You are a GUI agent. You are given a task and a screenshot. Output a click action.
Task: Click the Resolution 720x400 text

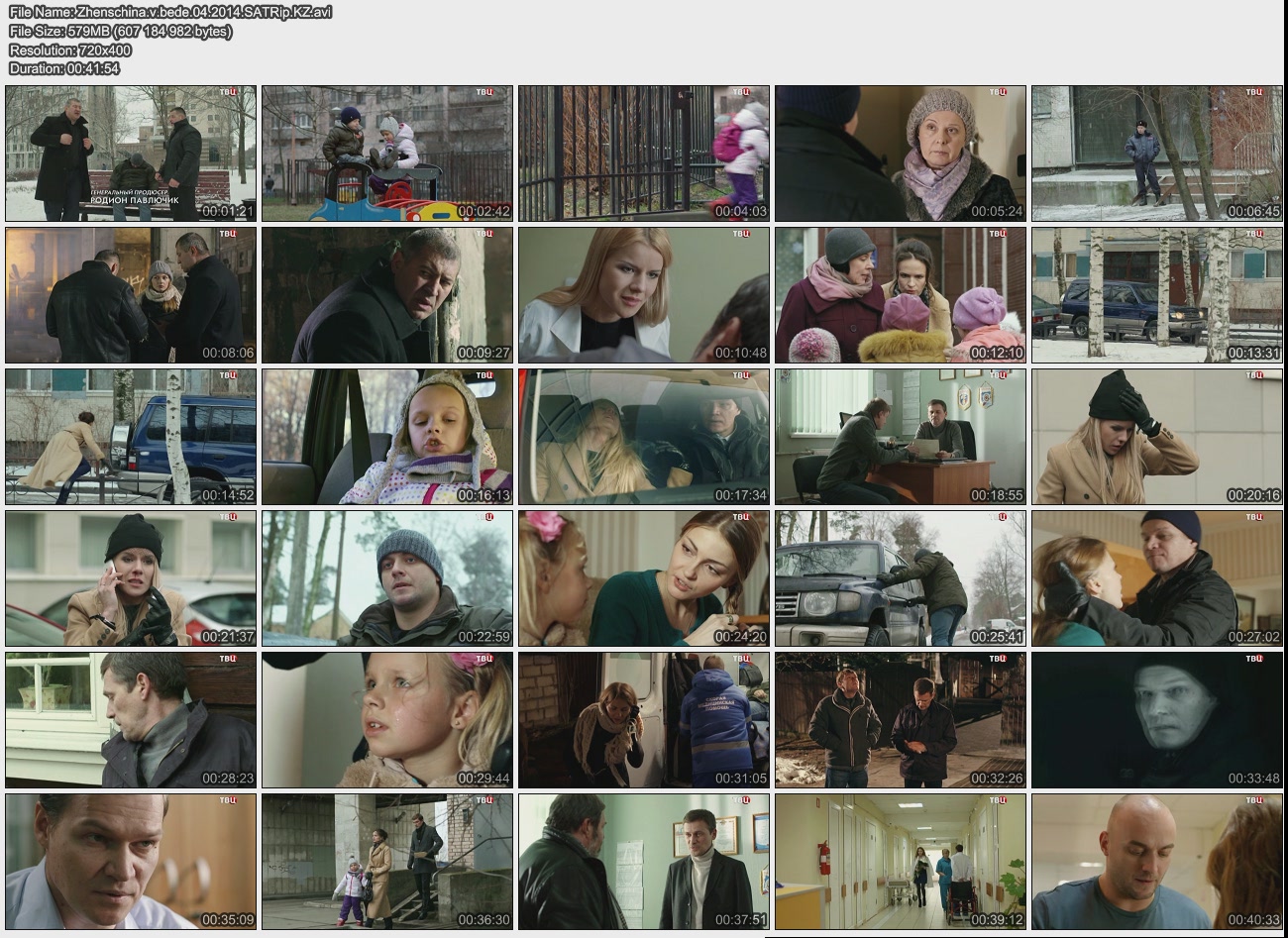point(70,50)
